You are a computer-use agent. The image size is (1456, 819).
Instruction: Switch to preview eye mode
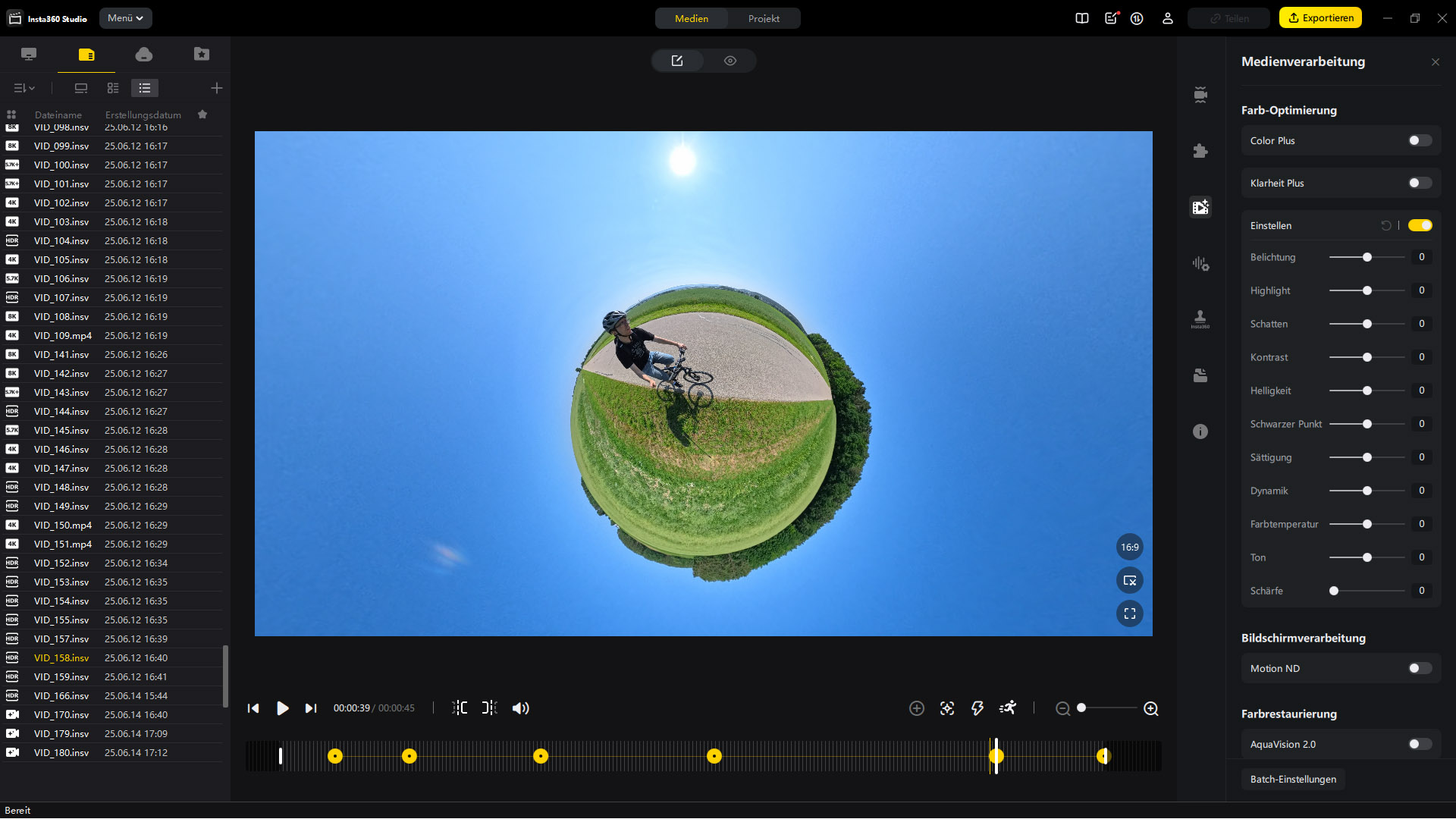tap(730, 61)
